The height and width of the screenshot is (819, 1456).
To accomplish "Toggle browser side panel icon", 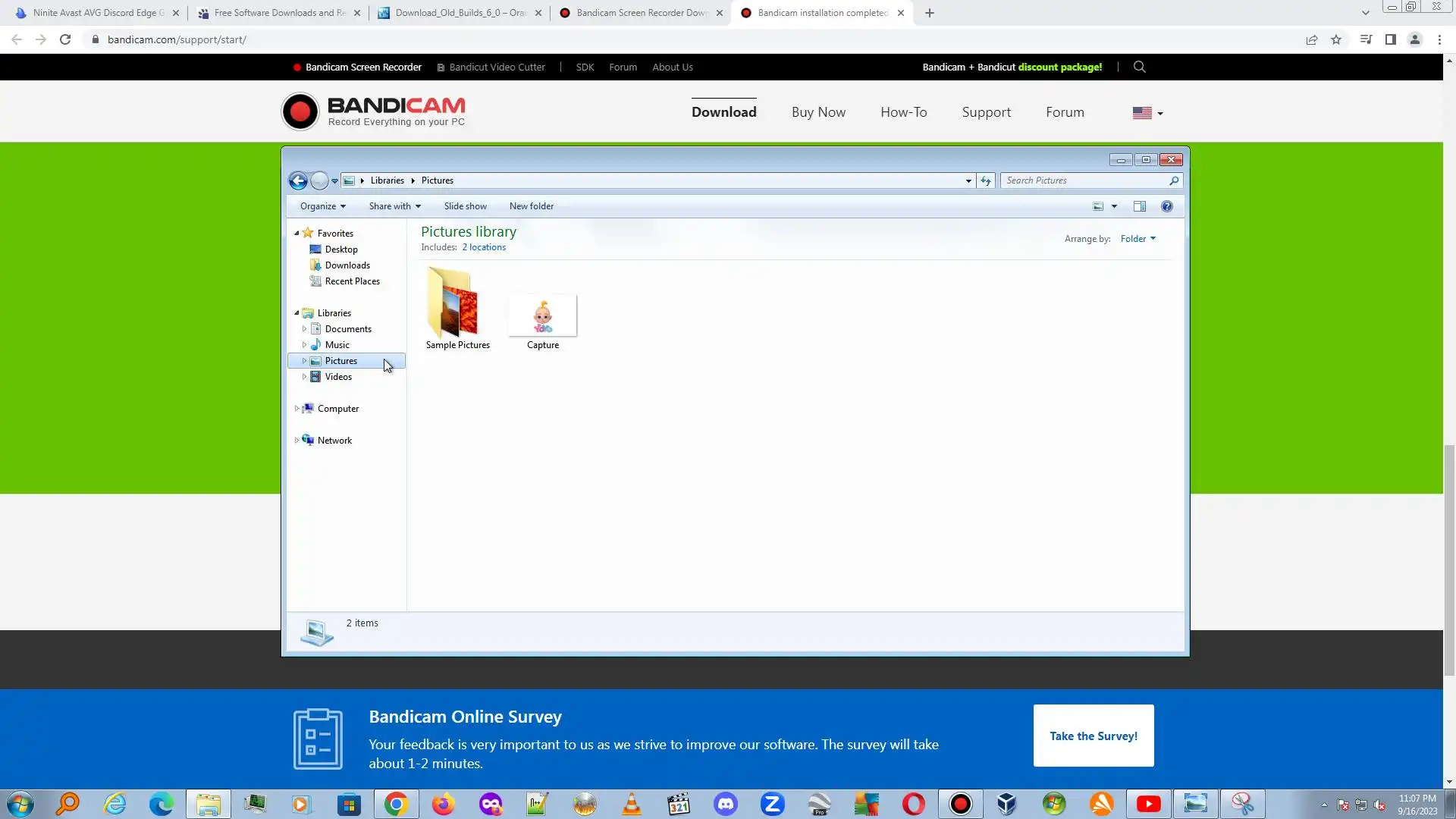I will pyautogui.click(x=1390, y=39).
